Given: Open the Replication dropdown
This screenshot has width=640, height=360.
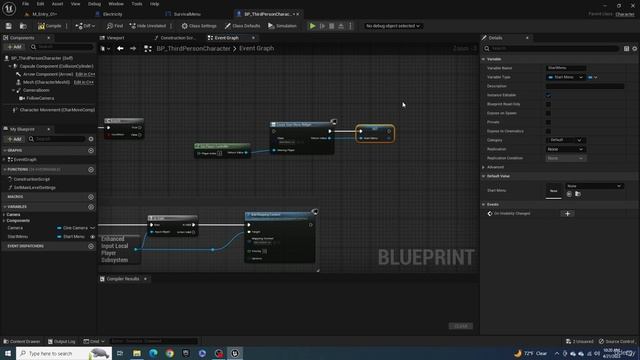Looking at the screenshot, I should tap(565, 149).
